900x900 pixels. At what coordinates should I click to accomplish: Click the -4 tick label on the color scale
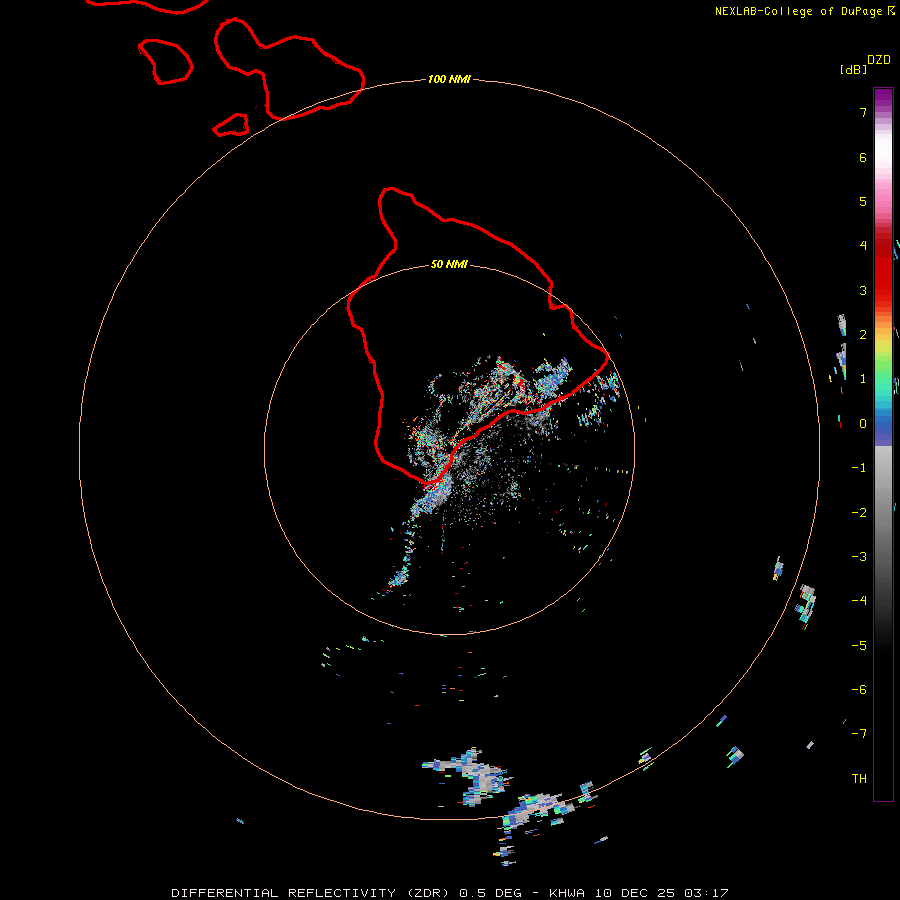pyautogui.click(x=859, y=600)
